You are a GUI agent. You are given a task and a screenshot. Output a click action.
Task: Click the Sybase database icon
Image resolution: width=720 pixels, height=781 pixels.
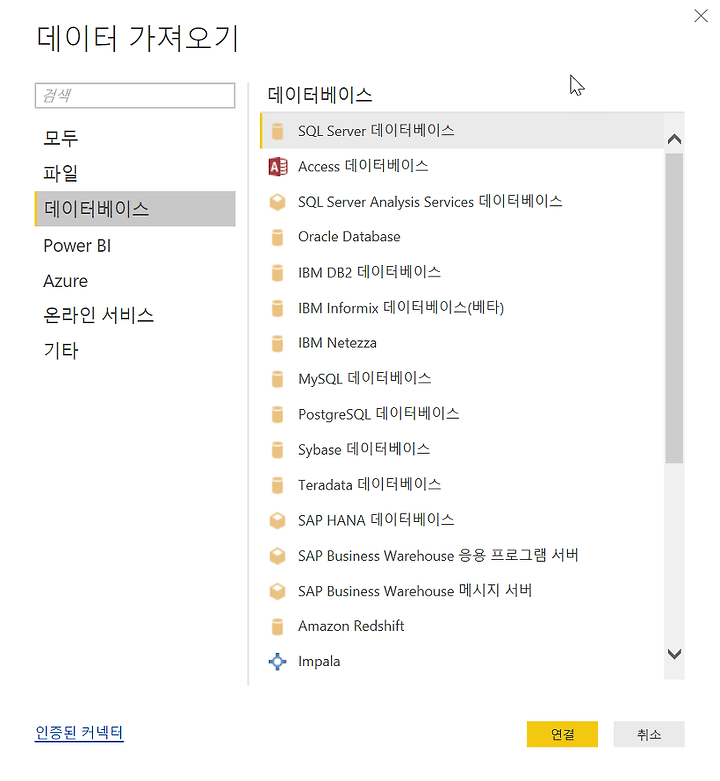coord(277,449)
